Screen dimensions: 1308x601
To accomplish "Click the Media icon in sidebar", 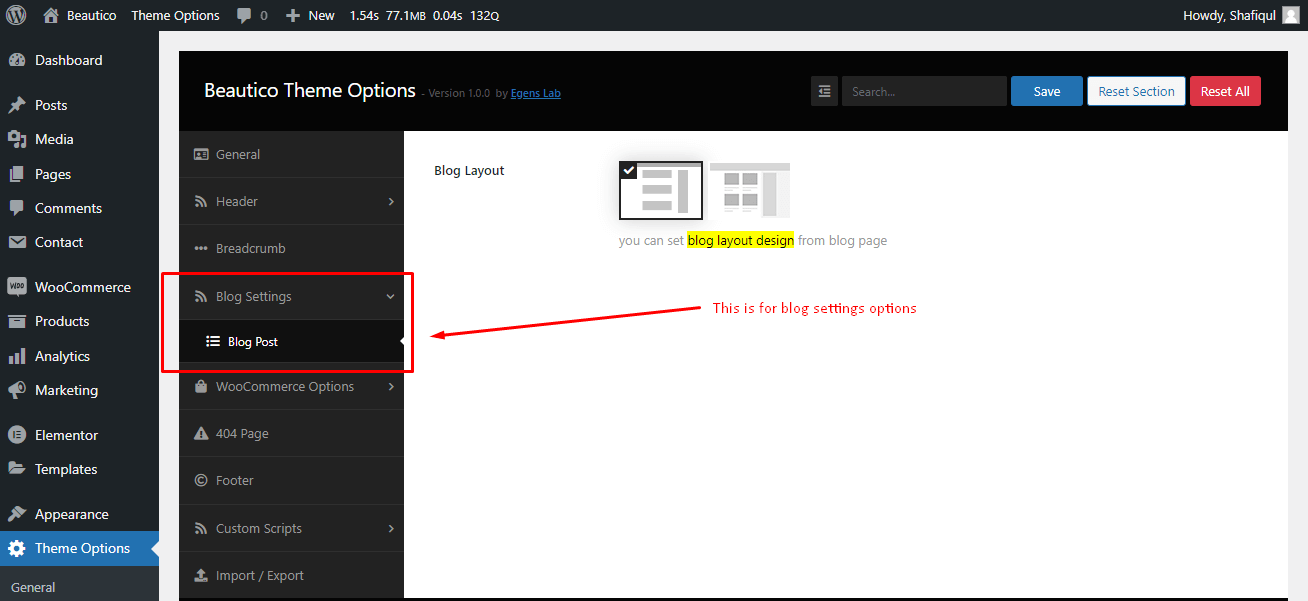I will [x=17, y=139].
